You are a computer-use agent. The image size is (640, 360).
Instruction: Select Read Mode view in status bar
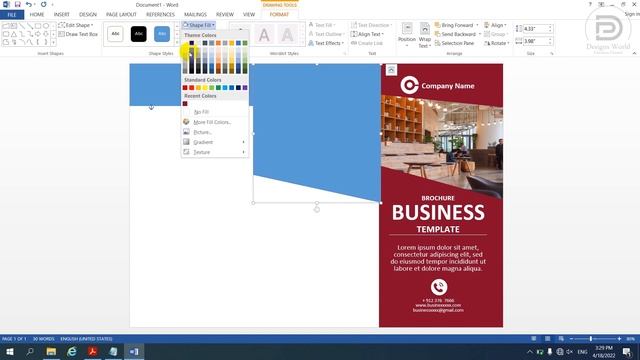click(x=533, y=339)
